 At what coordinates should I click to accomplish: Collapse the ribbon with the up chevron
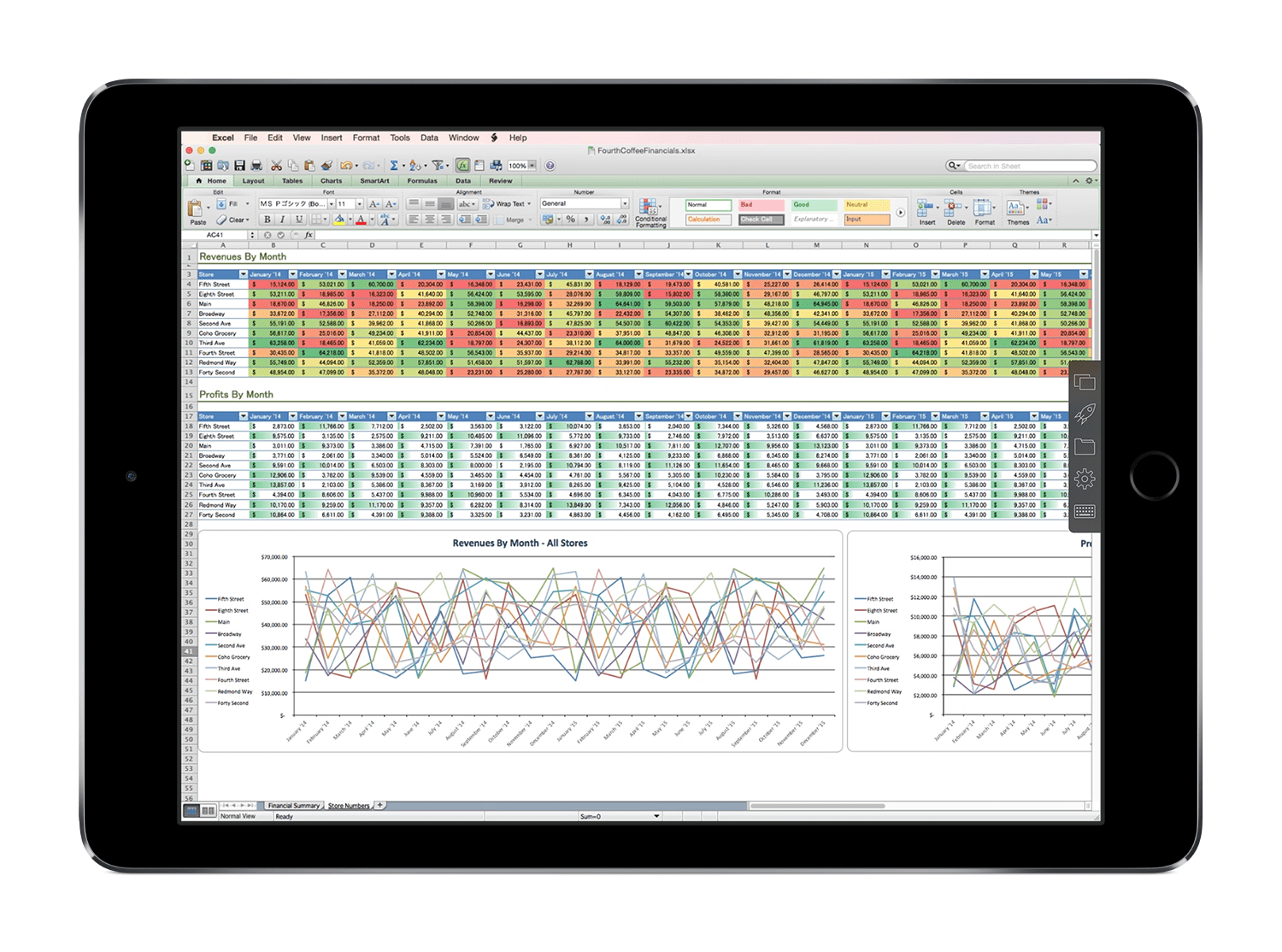tap(1075, 181)
